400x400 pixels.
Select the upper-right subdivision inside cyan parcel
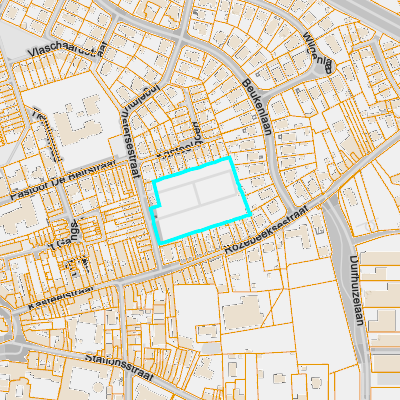217,187
